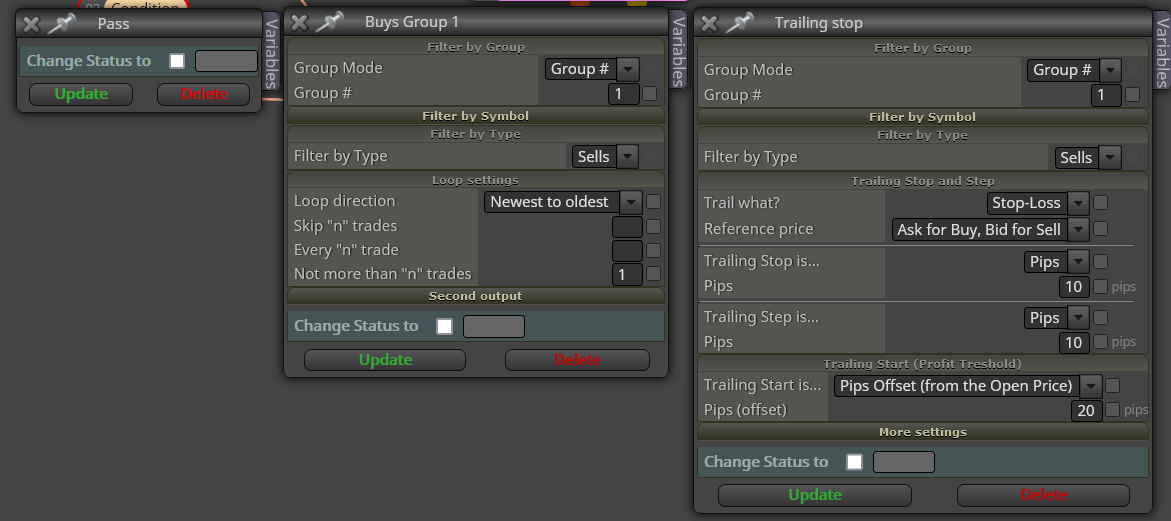Image resolution: width=1171 pixels, height=521 pixels.
Task: Toggle checkbox next to Trailing Start is...
Action: pos(1113,385)
